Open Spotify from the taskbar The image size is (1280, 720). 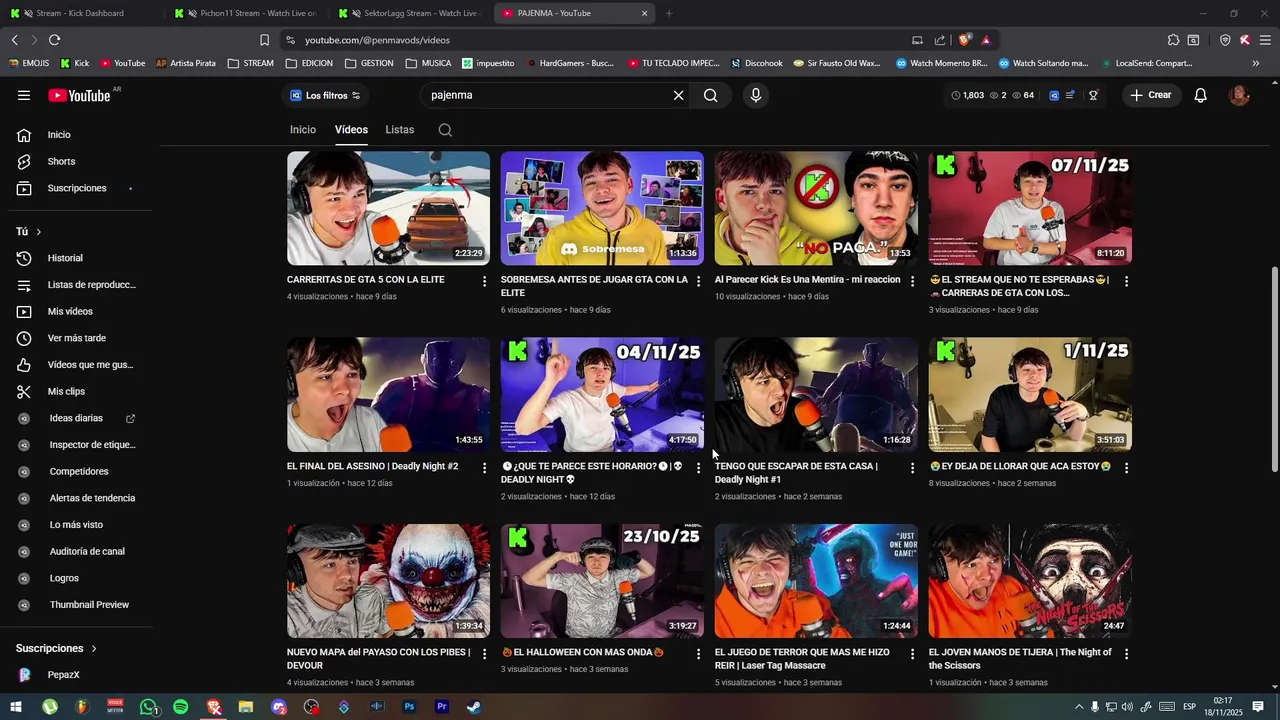pos(180,707)
